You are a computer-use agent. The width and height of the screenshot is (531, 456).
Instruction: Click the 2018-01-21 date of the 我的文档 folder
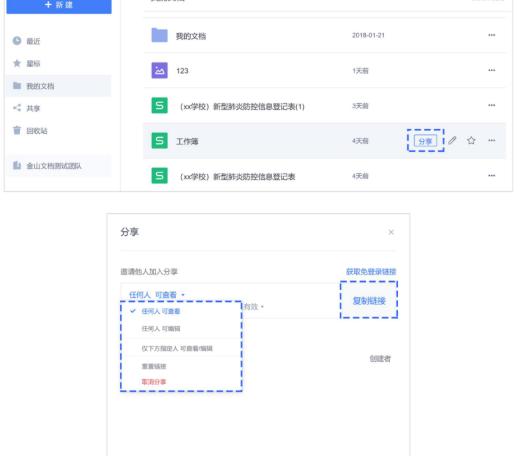pos(368,35)
